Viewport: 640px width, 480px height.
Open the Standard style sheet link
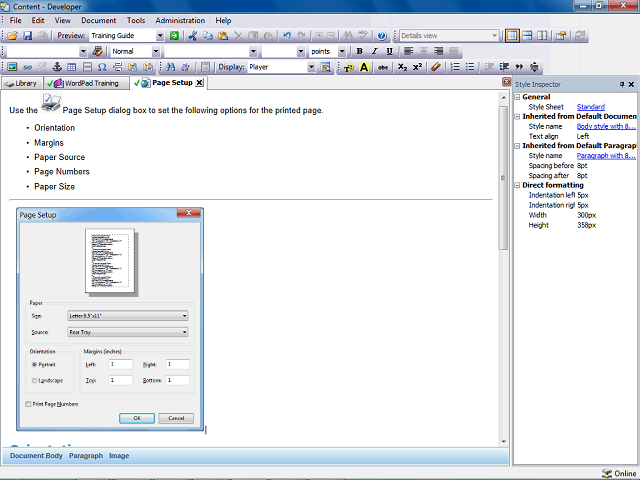(591, 107)
